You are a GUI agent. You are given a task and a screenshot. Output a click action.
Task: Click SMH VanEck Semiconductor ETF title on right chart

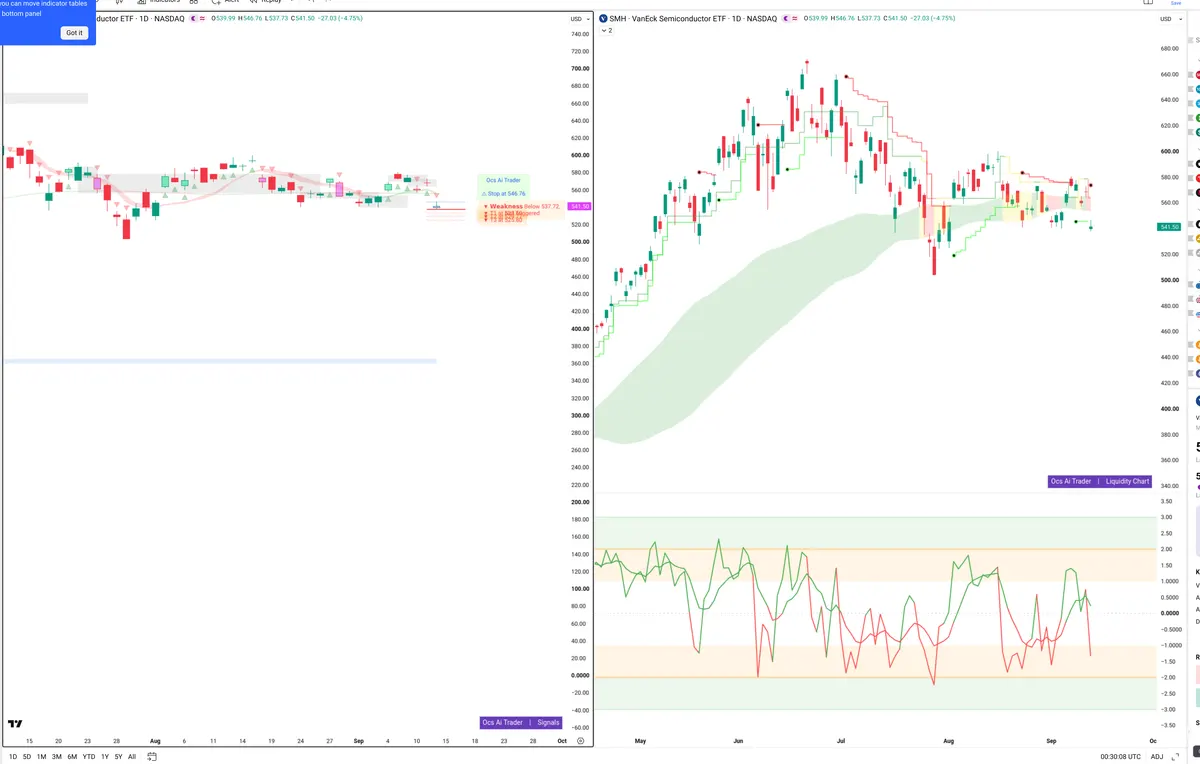coord(693,19)
